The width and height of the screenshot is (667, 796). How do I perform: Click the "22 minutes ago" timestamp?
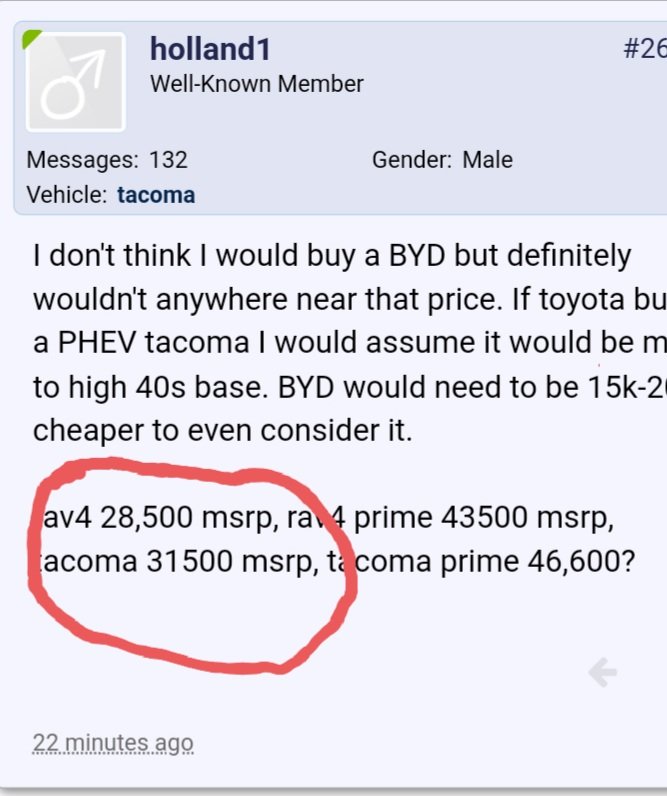113,743
